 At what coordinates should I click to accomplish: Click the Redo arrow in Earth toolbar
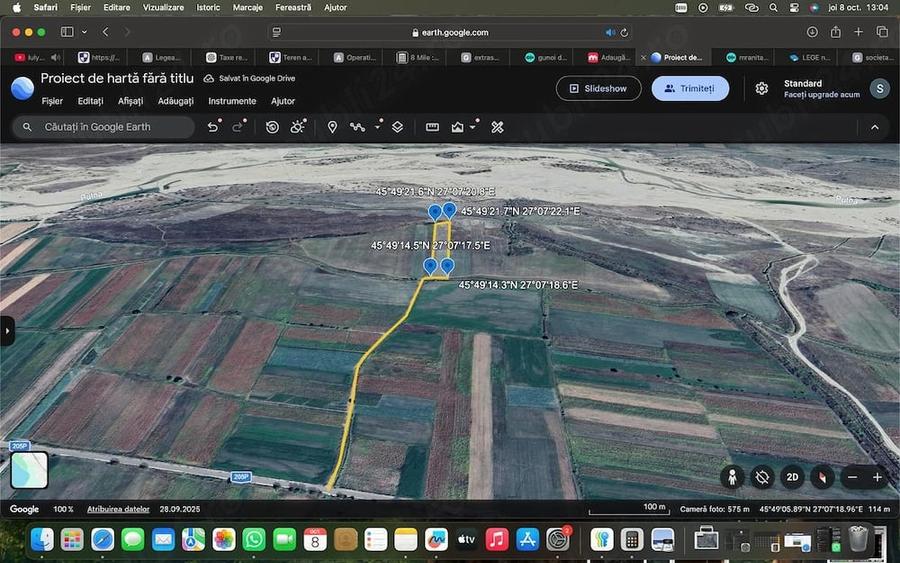[237, 127]
